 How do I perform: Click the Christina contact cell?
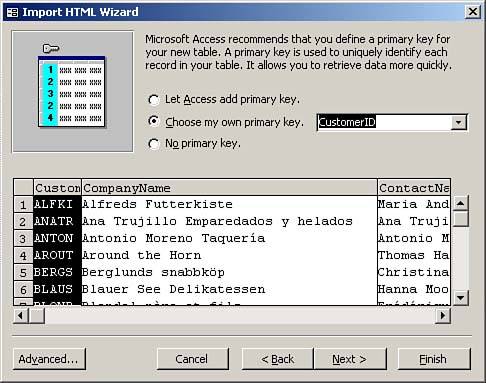(414, 272)
